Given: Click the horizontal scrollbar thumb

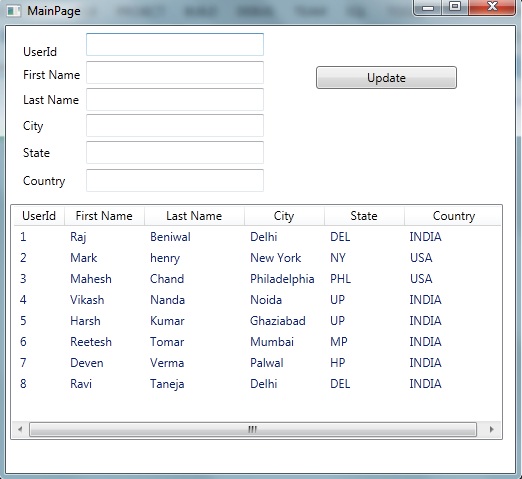Looking at the screenshot, I should tap(253, 429).
